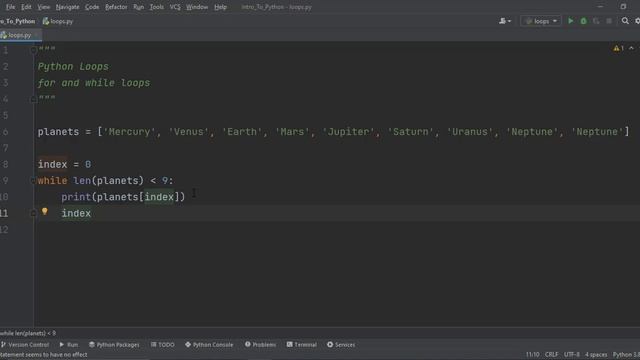
Task: Run the loops configuration with green play
Action: [x=571, y=21]
